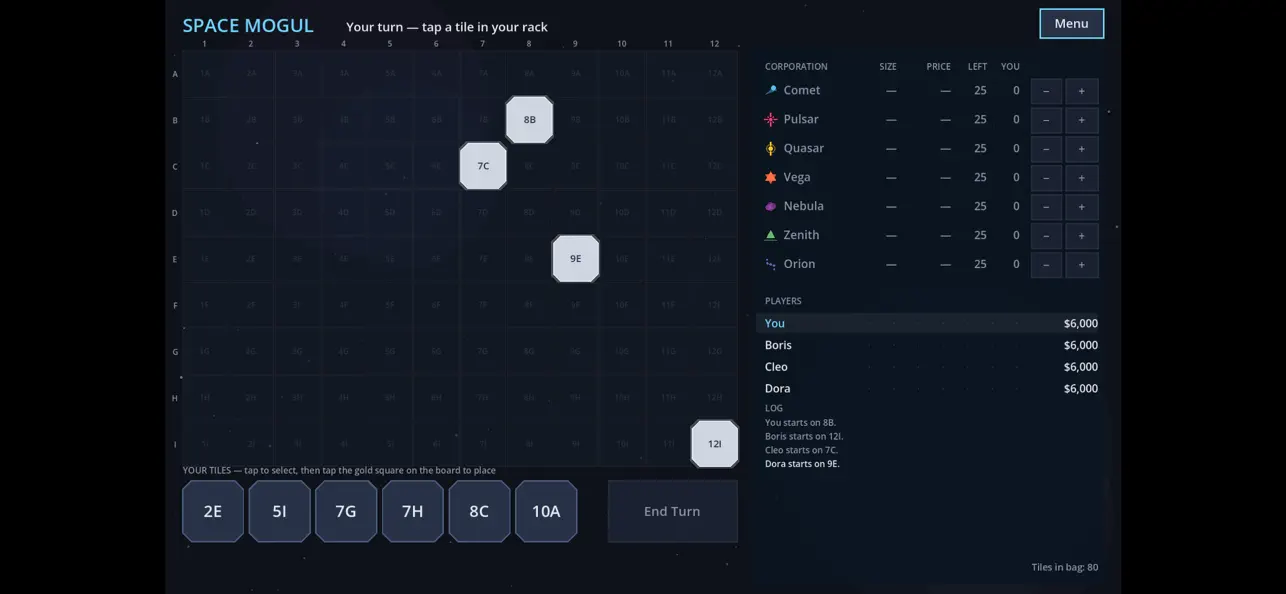The image size is (1286, 594).
Task: Click log entry 'Boris starts on 12I.'
Action: tap(804, 436)
